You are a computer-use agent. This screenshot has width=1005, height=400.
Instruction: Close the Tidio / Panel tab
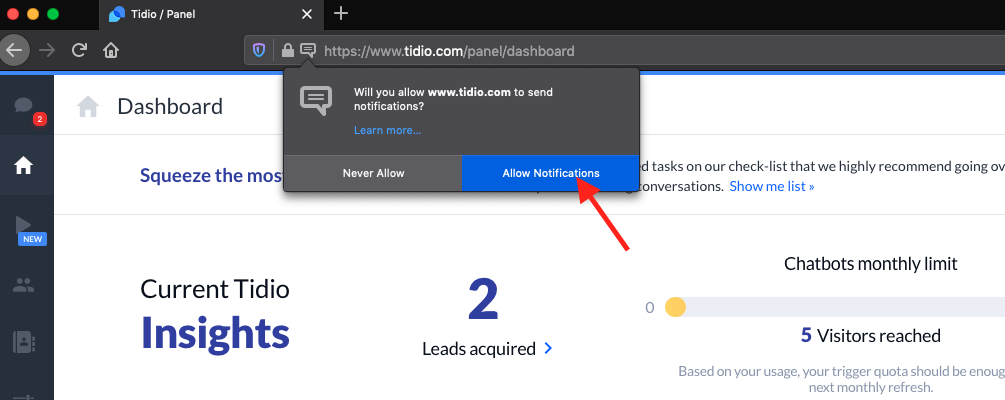click(x=308, y=14)
